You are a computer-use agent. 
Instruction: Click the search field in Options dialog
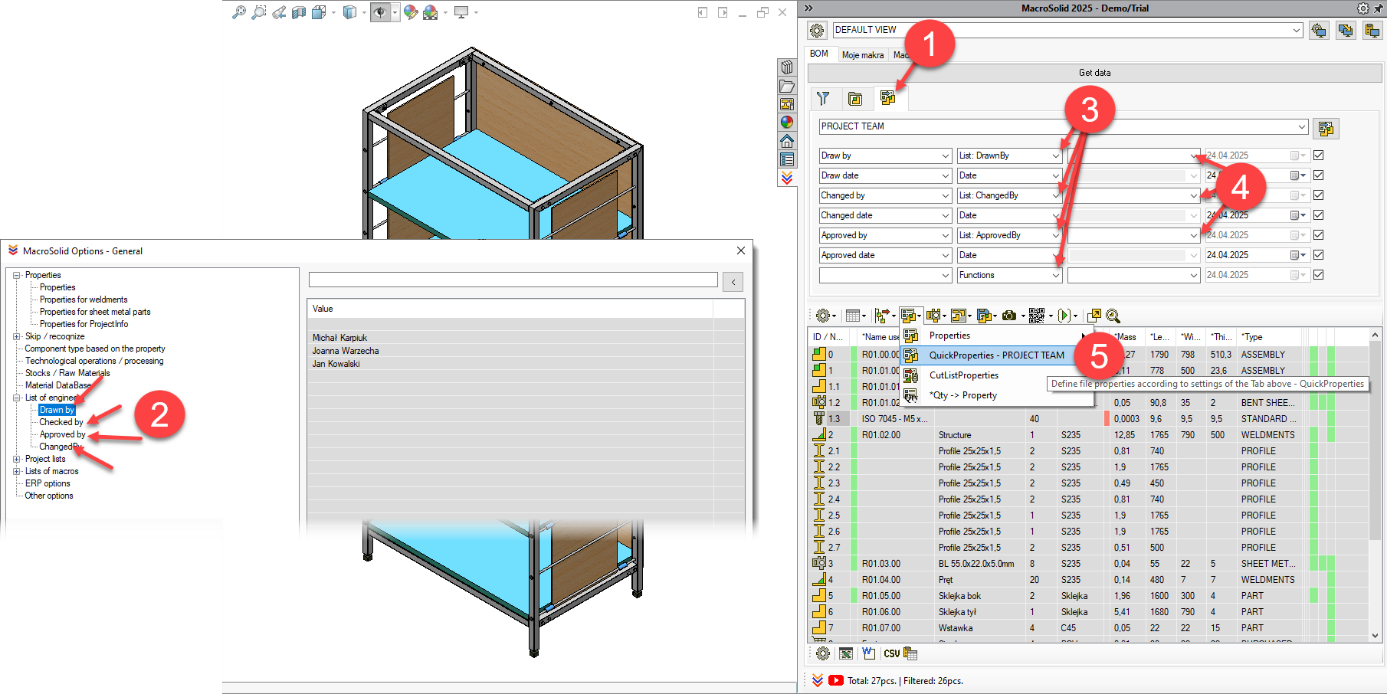pos(513,280)
